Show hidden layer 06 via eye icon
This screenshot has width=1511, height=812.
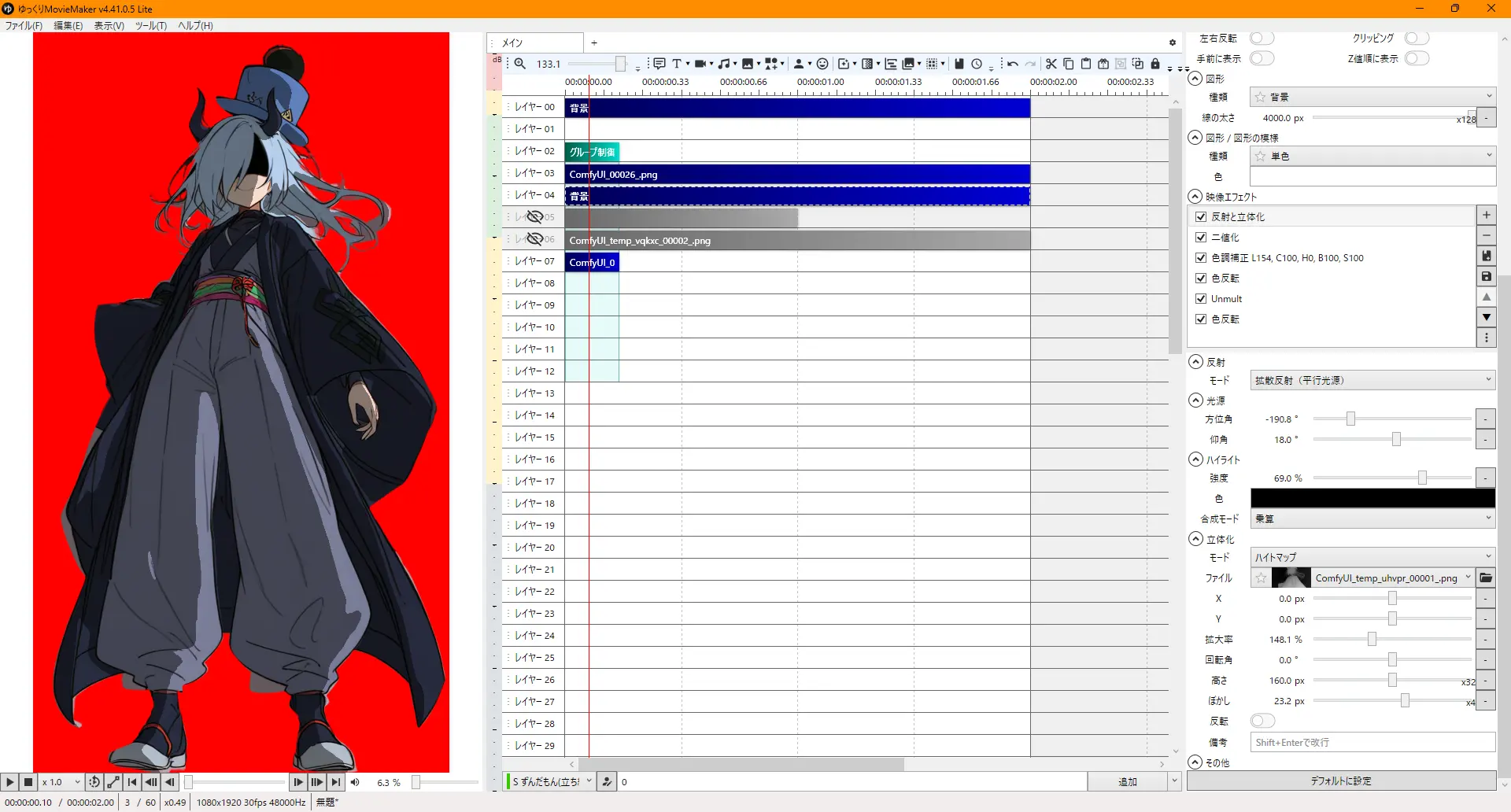coord(535,239)
